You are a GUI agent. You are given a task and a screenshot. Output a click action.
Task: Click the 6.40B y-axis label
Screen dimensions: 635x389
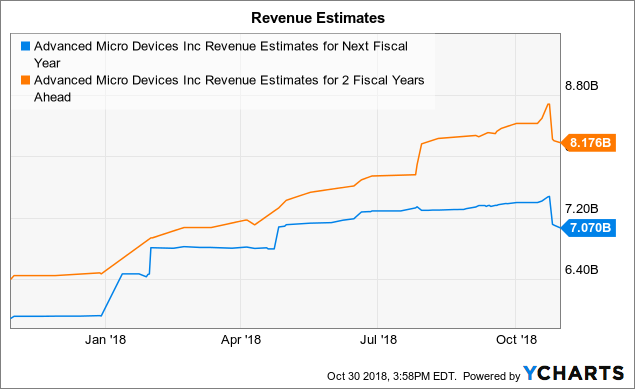tap(582, 270)
